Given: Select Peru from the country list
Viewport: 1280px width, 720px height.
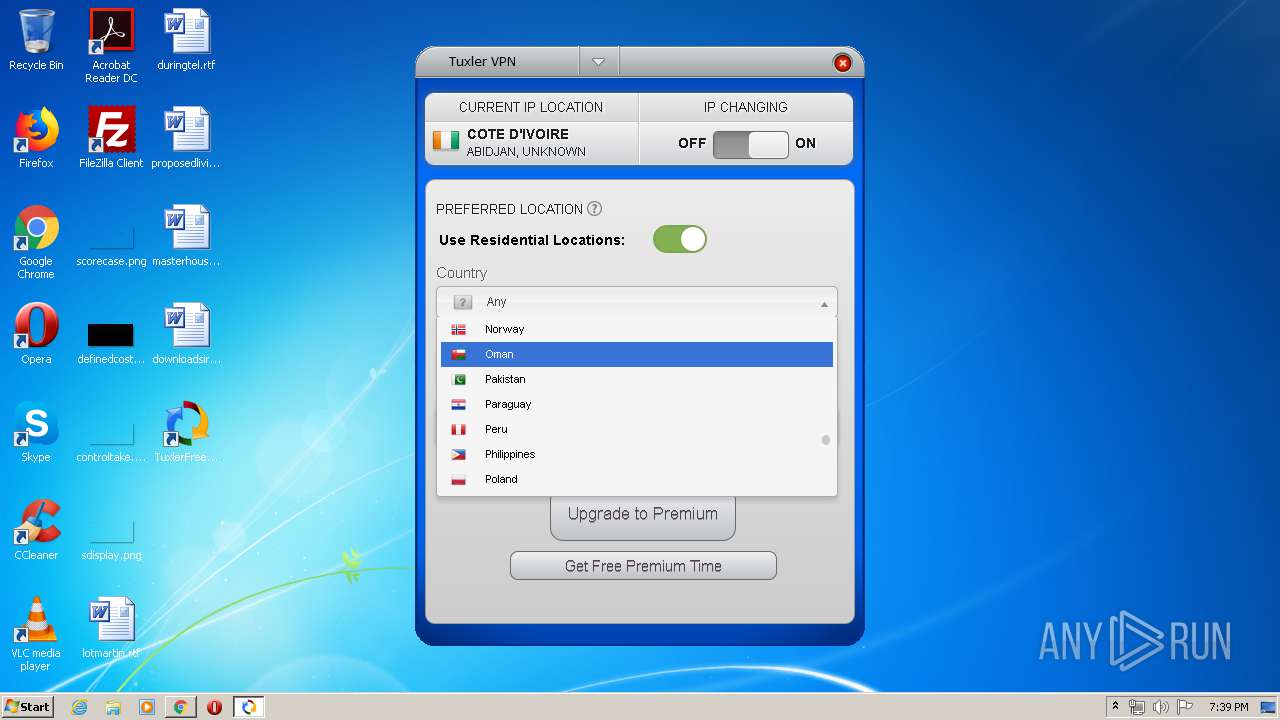Looking at the screenshot, I should click(x=637, y=429).
